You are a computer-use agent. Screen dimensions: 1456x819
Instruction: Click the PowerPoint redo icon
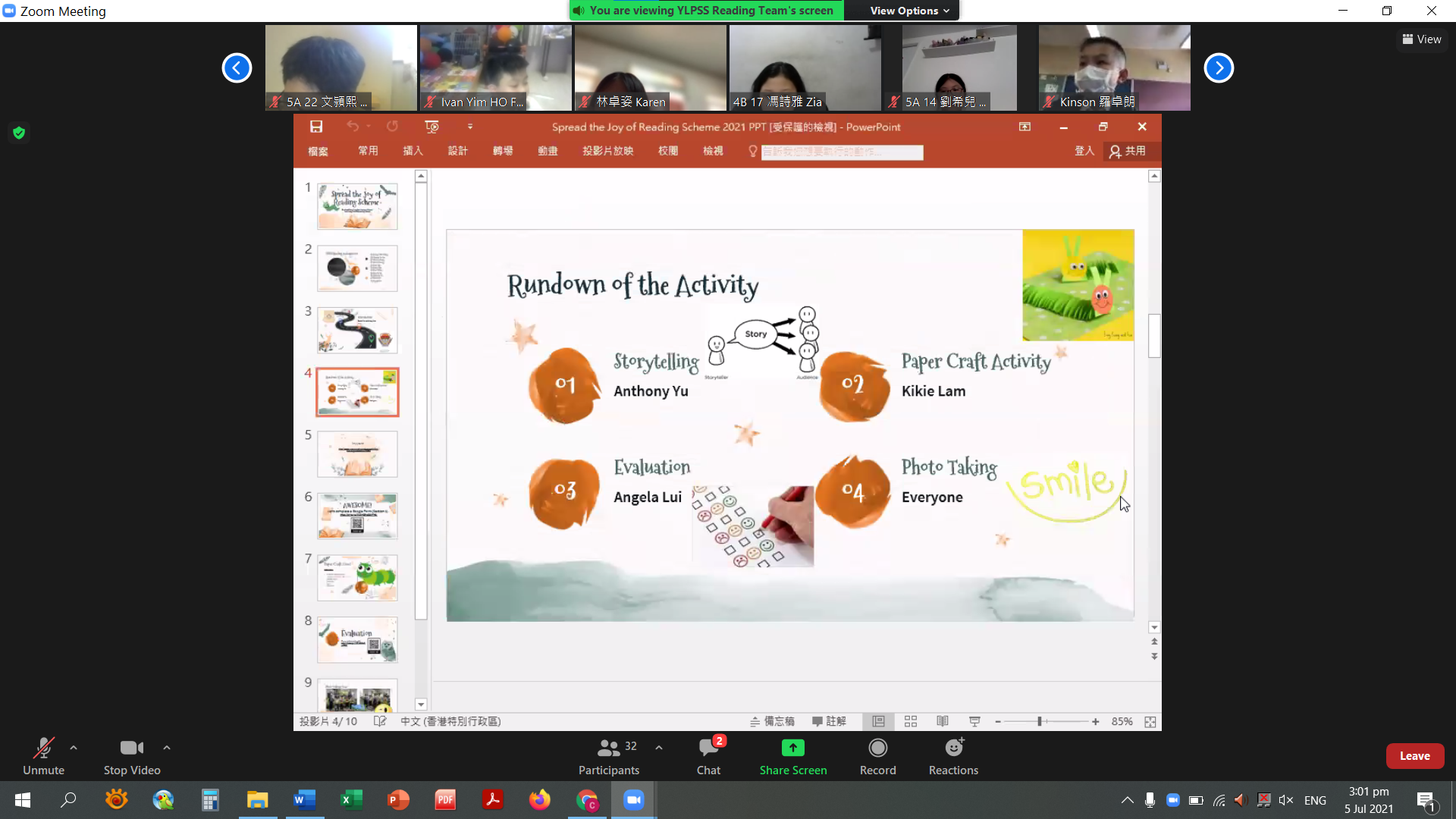[x=392, y=127]
